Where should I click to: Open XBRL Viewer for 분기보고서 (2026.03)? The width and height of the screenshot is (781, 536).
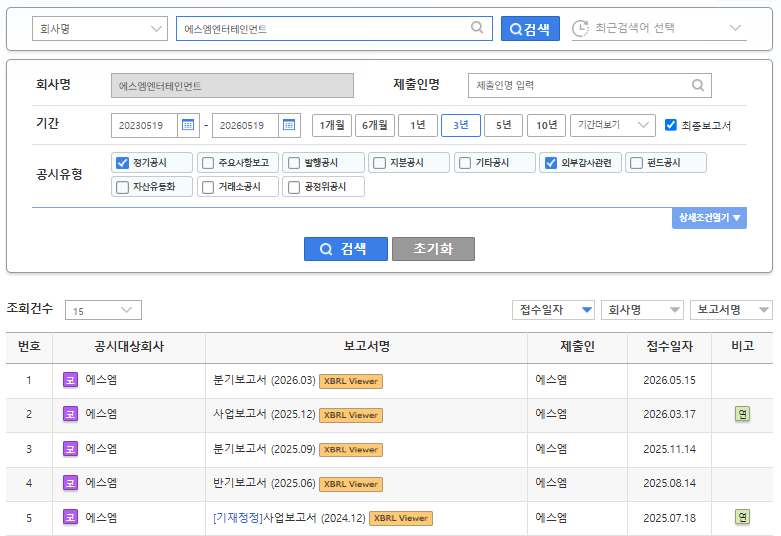pos(351,381)
